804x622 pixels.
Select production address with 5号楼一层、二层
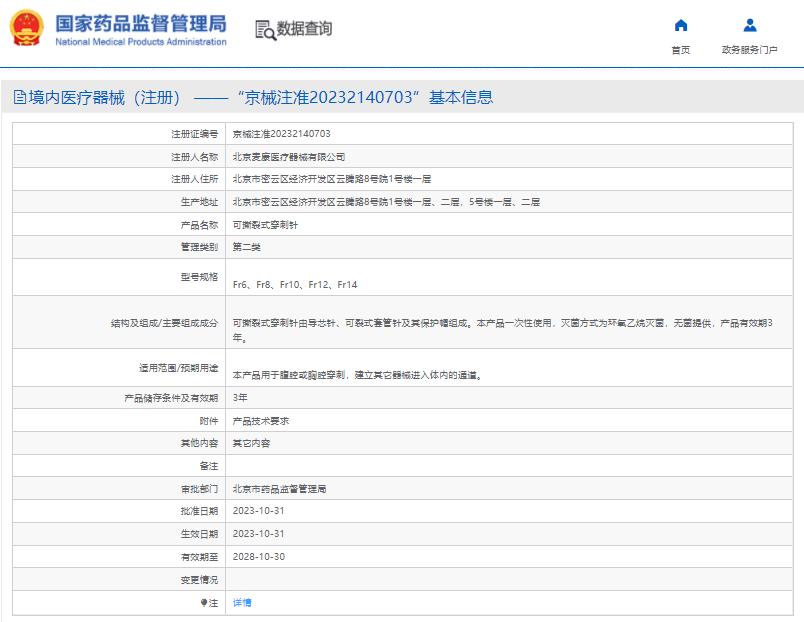[386, 202]
